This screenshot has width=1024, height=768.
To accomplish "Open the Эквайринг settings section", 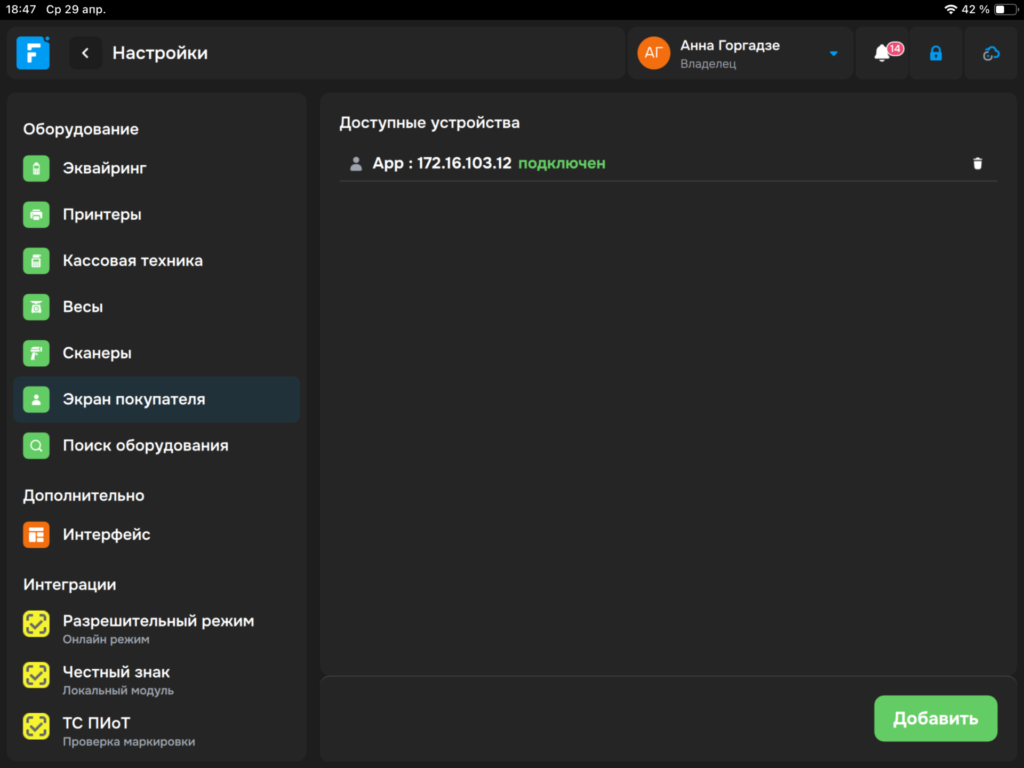I will point(157,168).
